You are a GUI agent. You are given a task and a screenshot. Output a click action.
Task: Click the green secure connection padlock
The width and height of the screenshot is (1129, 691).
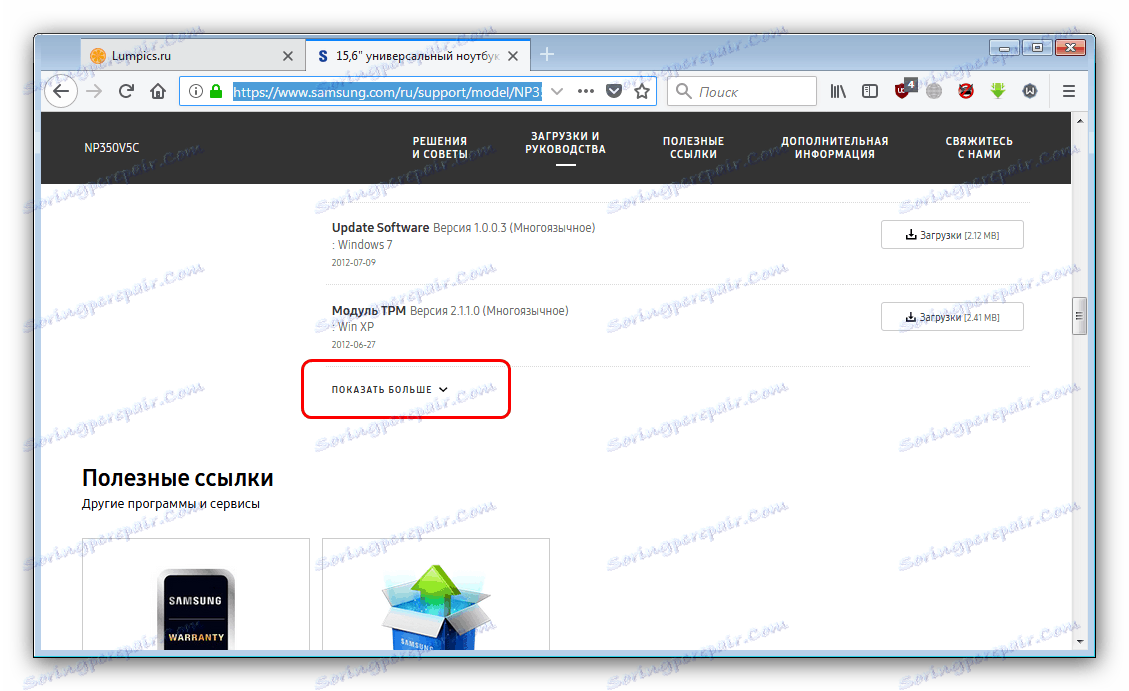(216, 91)
